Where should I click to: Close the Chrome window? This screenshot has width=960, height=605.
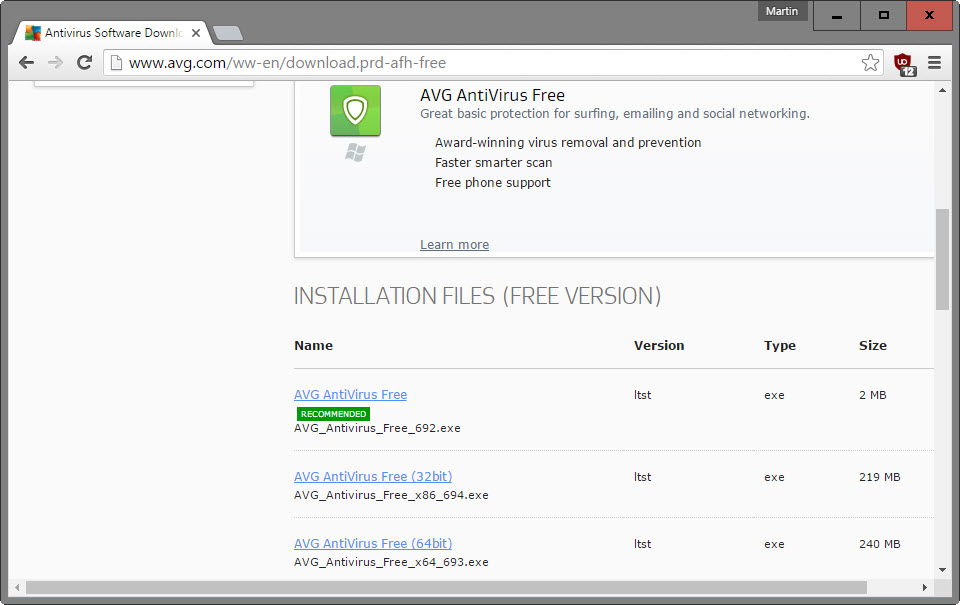[929, 15]
